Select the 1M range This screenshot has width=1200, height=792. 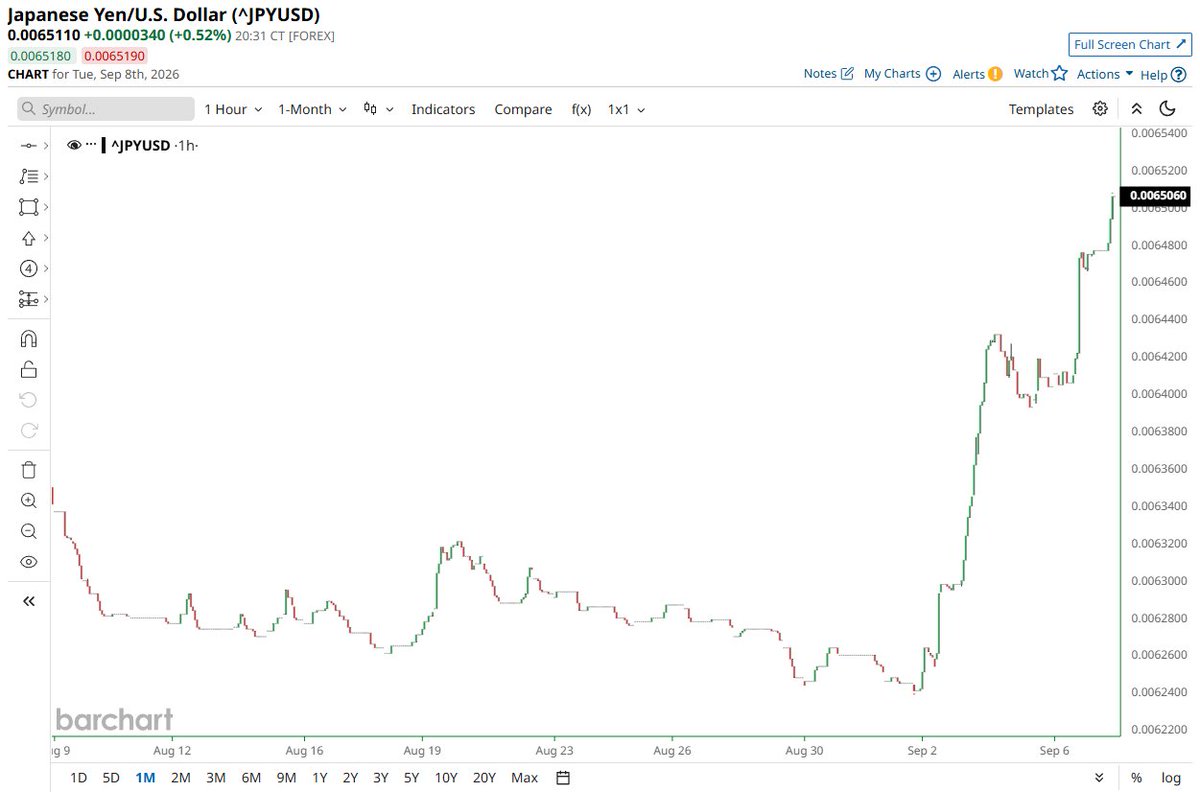145,777
